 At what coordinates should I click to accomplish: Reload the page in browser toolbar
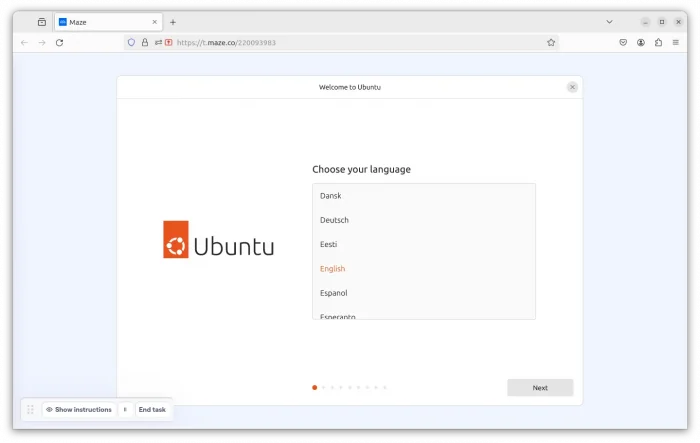pos(59,42)
